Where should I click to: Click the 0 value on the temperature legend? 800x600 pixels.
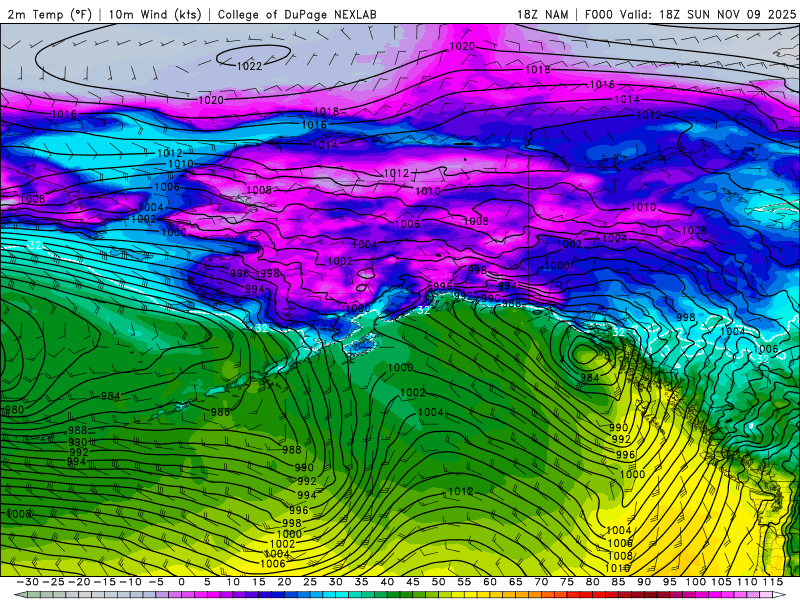(181, 582)
